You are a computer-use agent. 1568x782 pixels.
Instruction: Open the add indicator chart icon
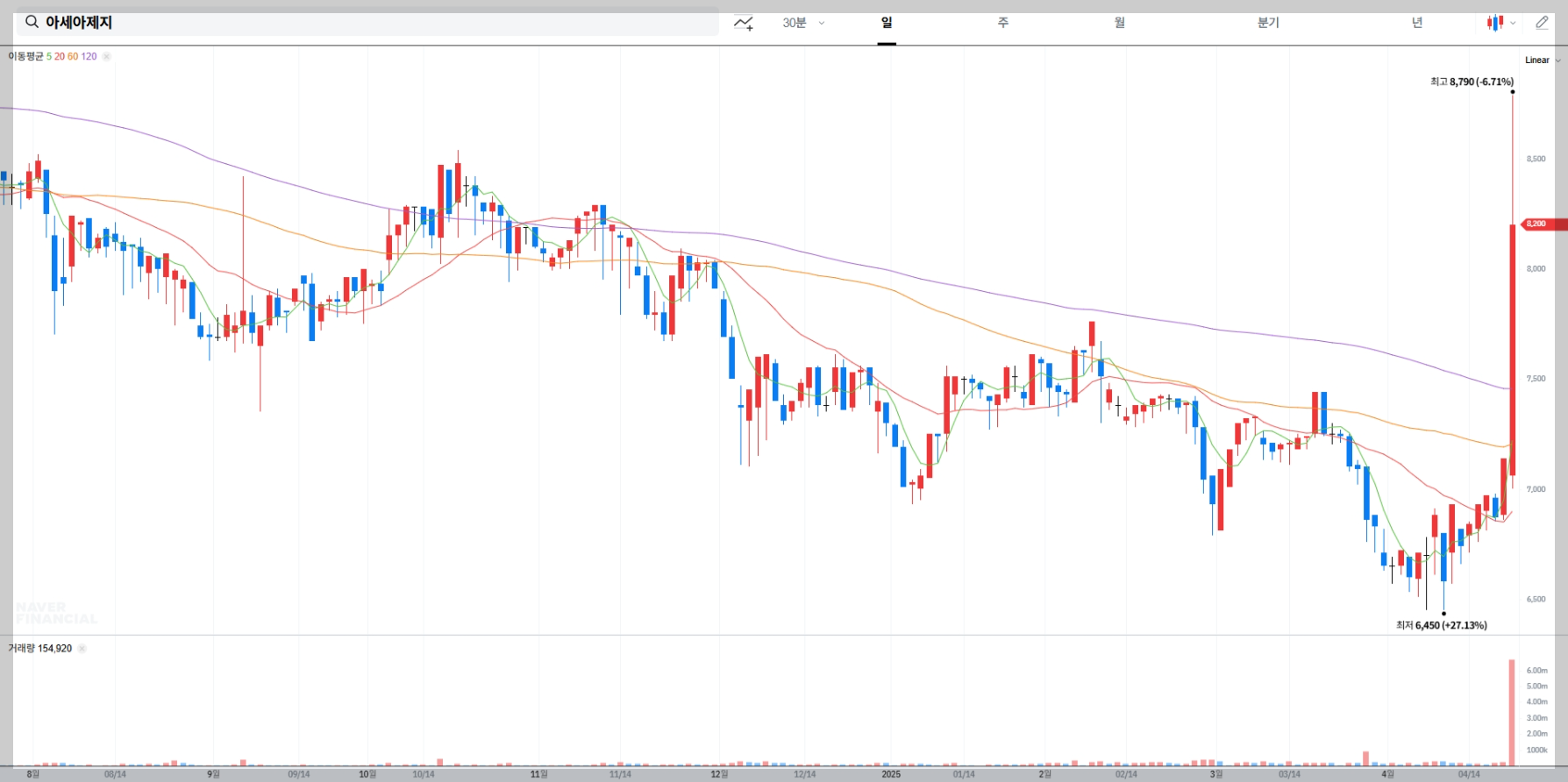click(x=744, y=23)
